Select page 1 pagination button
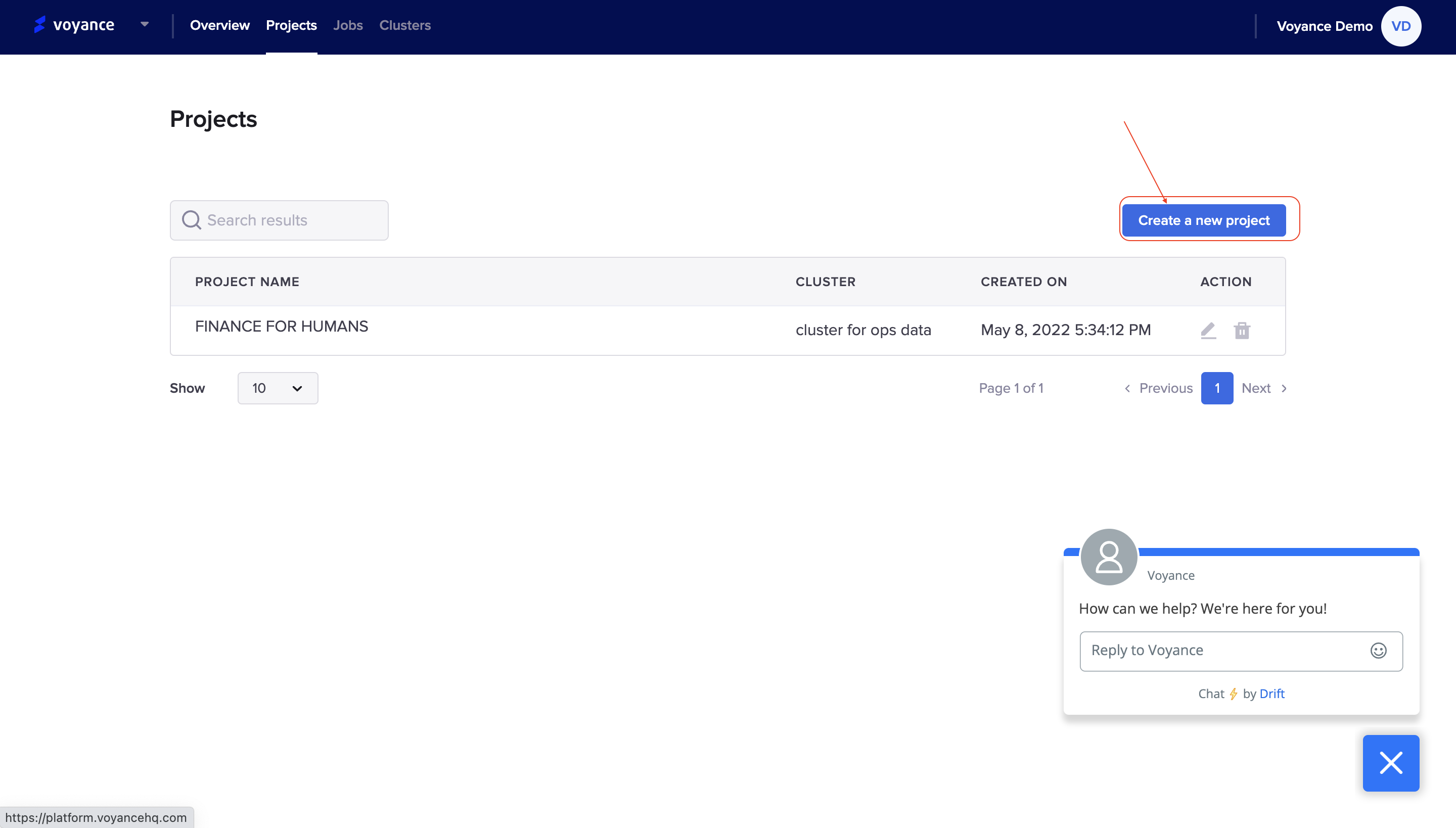1456x828 pixels. pos(1216,388)
